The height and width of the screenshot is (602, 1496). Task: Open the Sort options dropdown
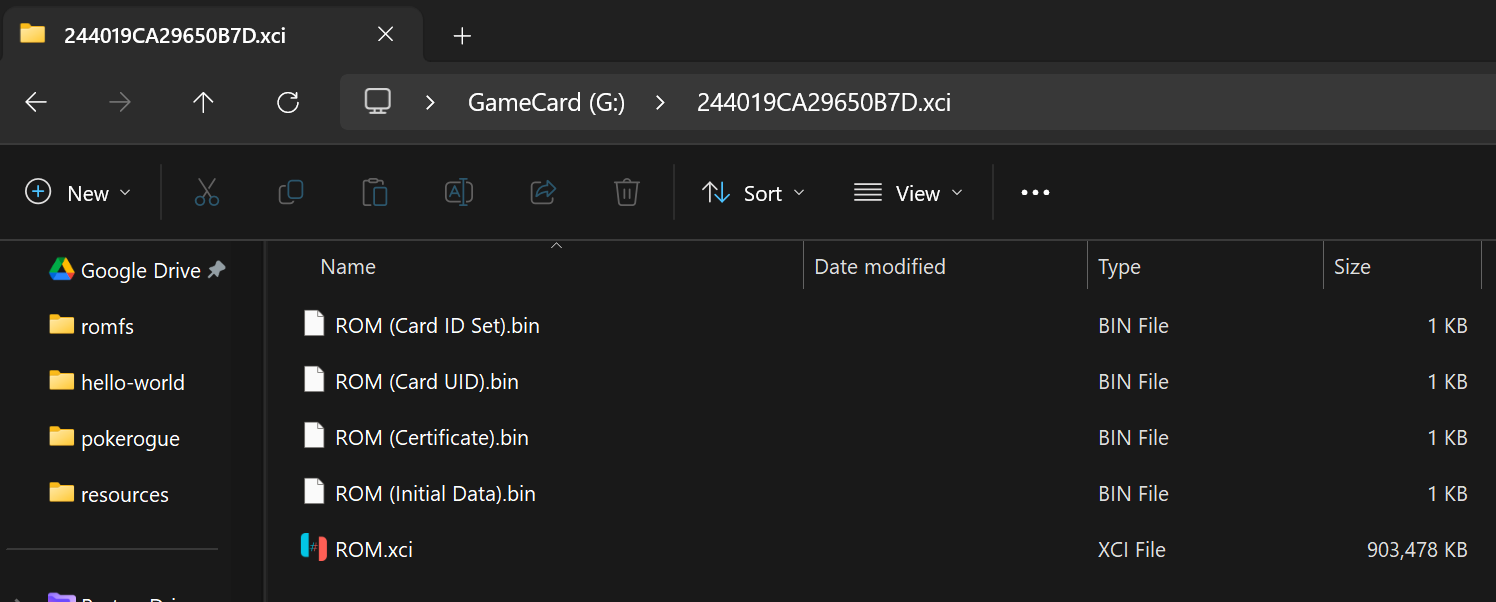[754, 193]
